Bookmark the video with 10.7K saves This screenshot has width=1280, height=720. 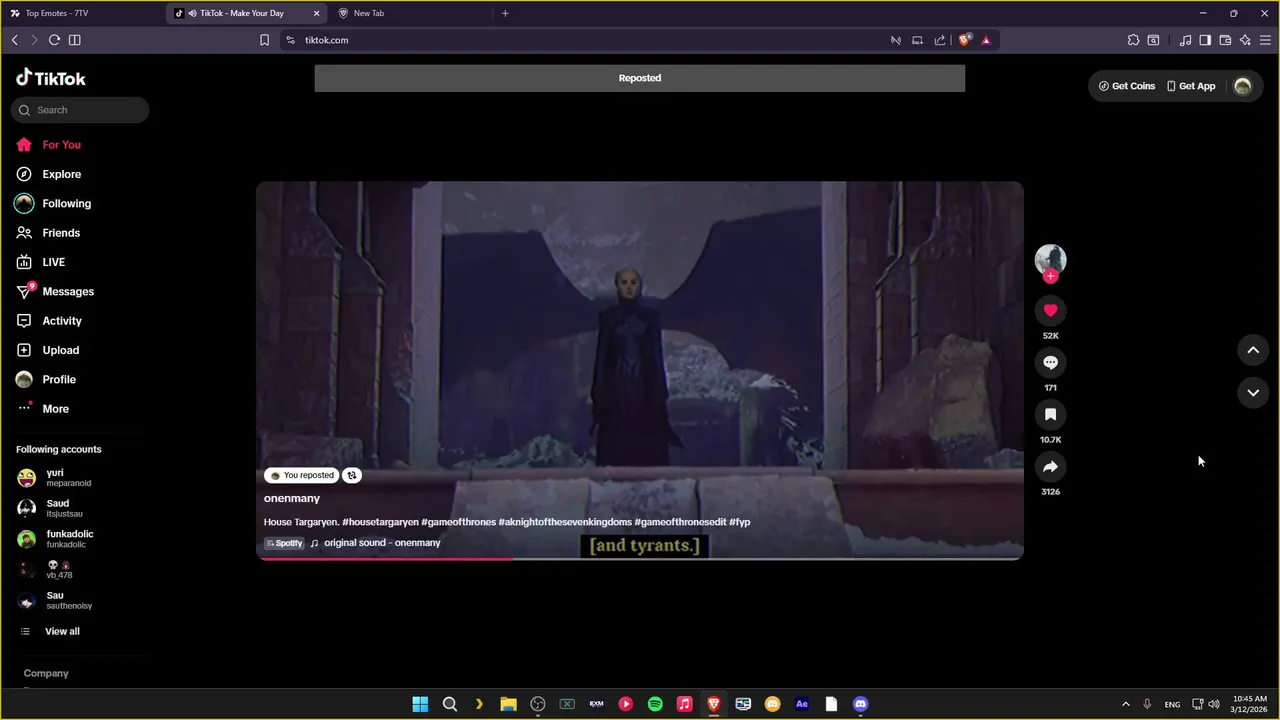(1050, 414)
